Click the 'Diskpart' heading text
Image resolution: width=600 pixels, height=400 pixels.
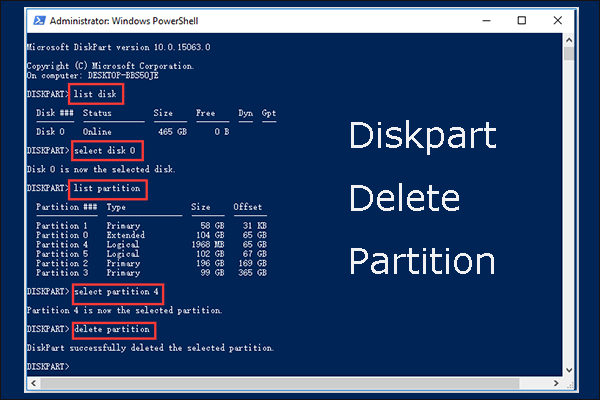tap(423, 137)
